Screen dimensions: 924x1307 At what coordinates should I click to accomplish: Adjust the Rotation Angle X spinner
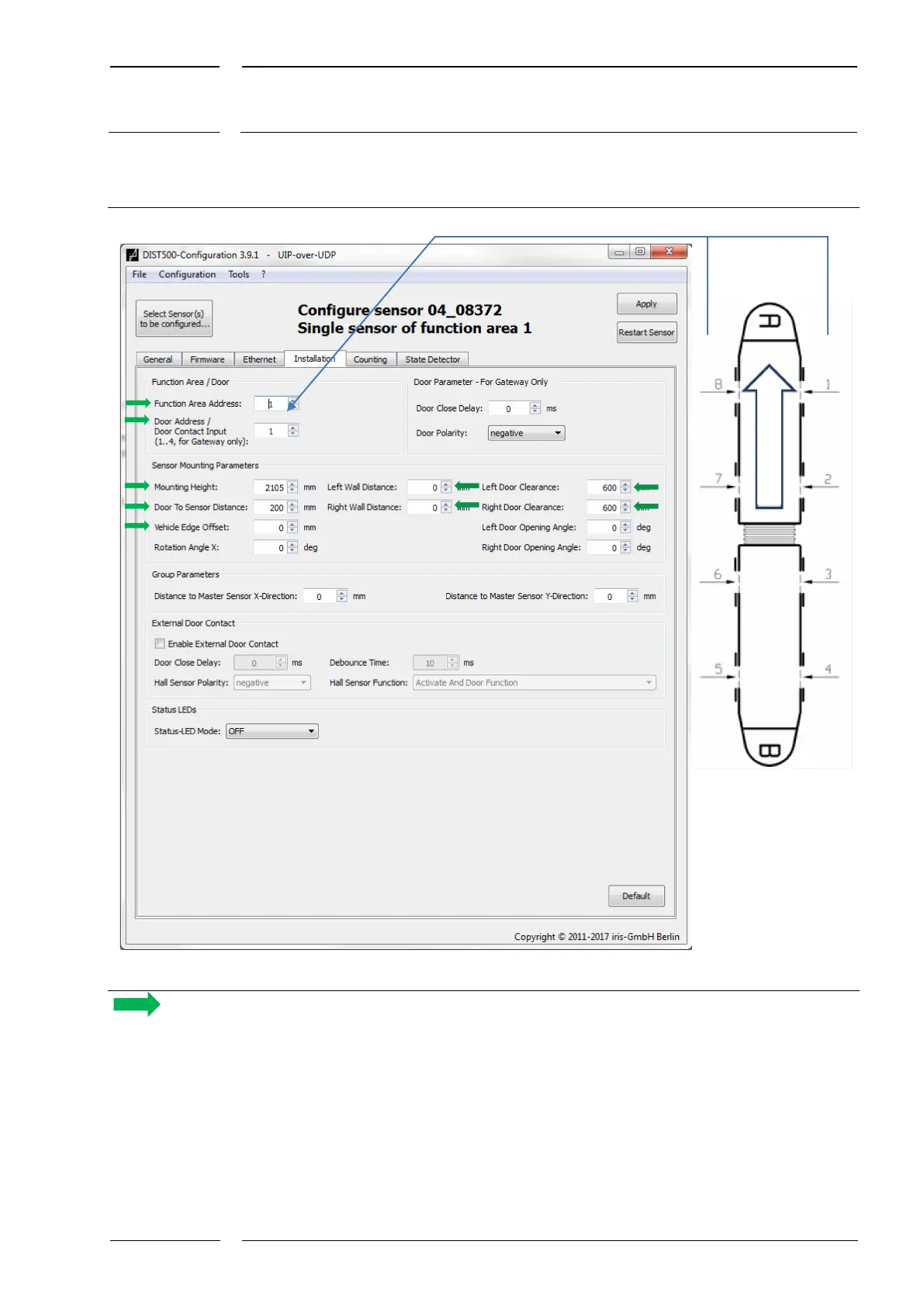point(292,548)
